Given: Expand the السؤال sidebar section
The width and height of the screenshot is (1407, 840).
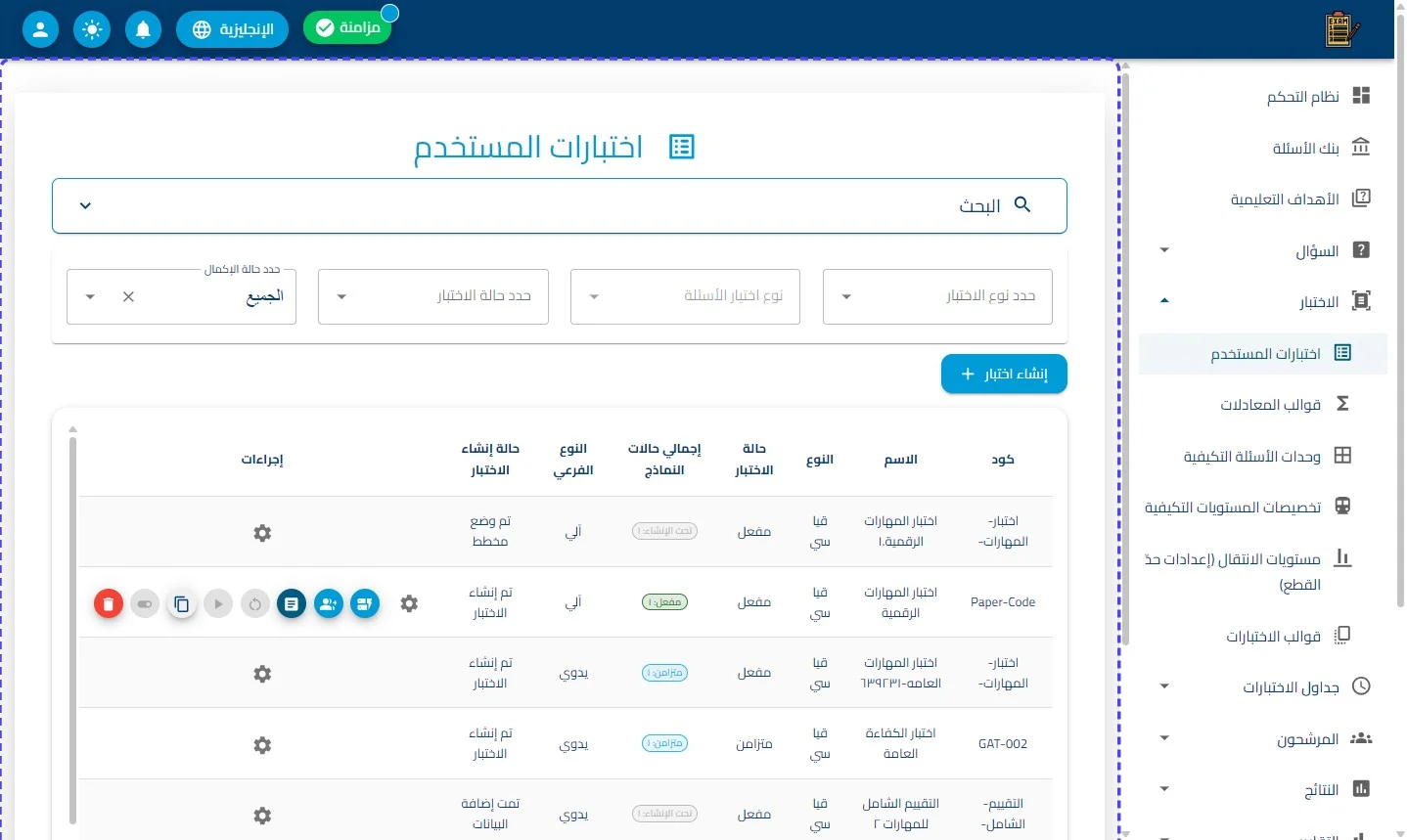Looking at the screenshot, I should click(x=1263, y=250).
